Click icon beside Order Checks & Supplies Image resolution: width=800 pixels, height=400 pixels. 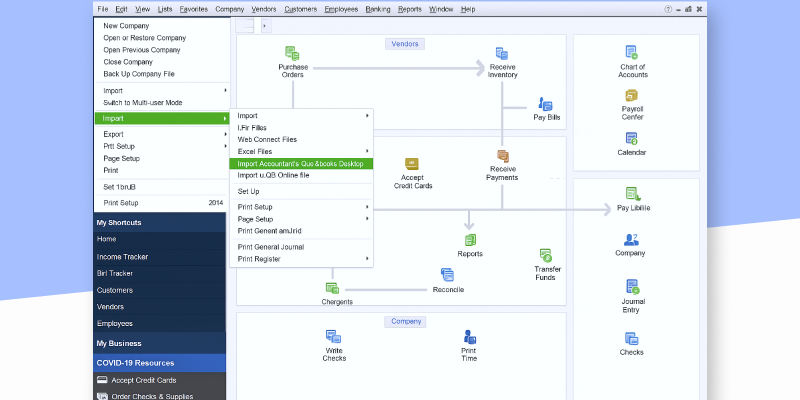[102, 396]
